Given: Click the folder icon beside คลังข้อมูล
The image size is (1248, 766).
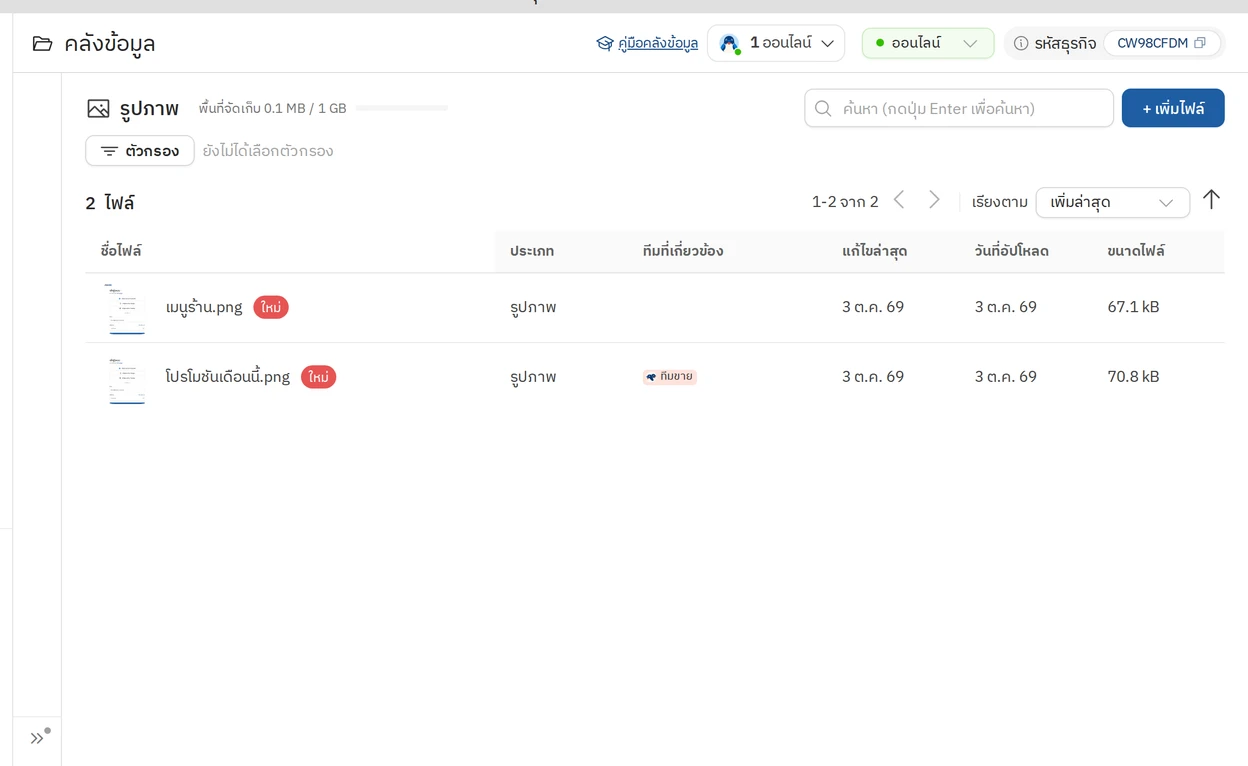Looking at the screenshot, I should tap(42, 44).
